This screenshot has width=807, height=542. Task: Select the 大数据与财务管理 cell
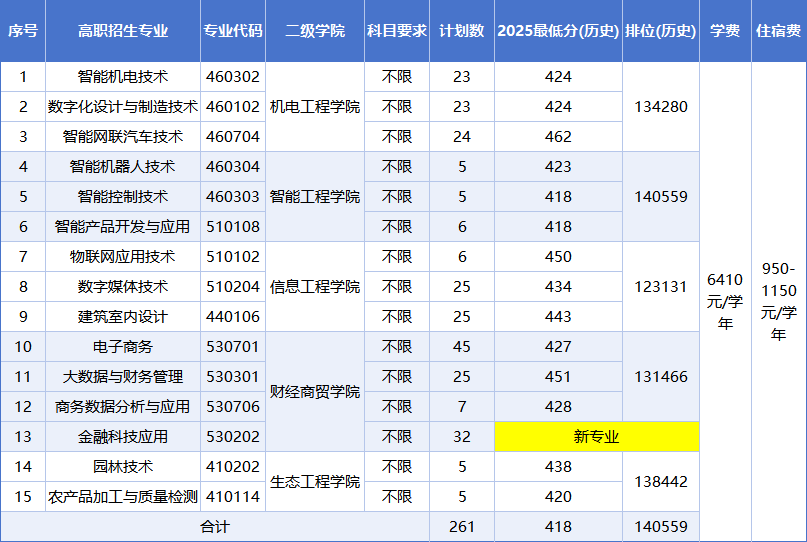[123, 377]
